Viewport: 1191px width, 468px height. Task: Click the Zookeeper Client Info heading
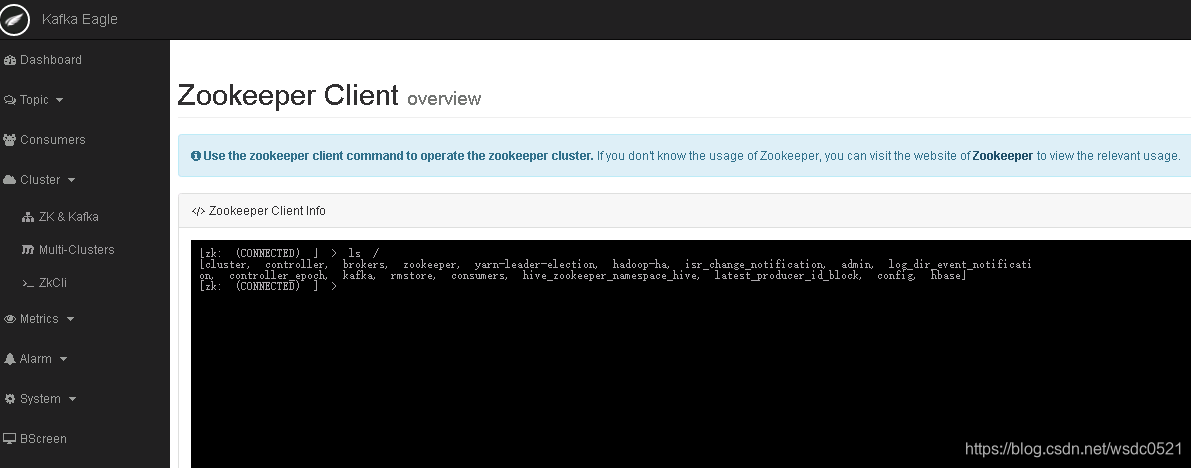267,211
